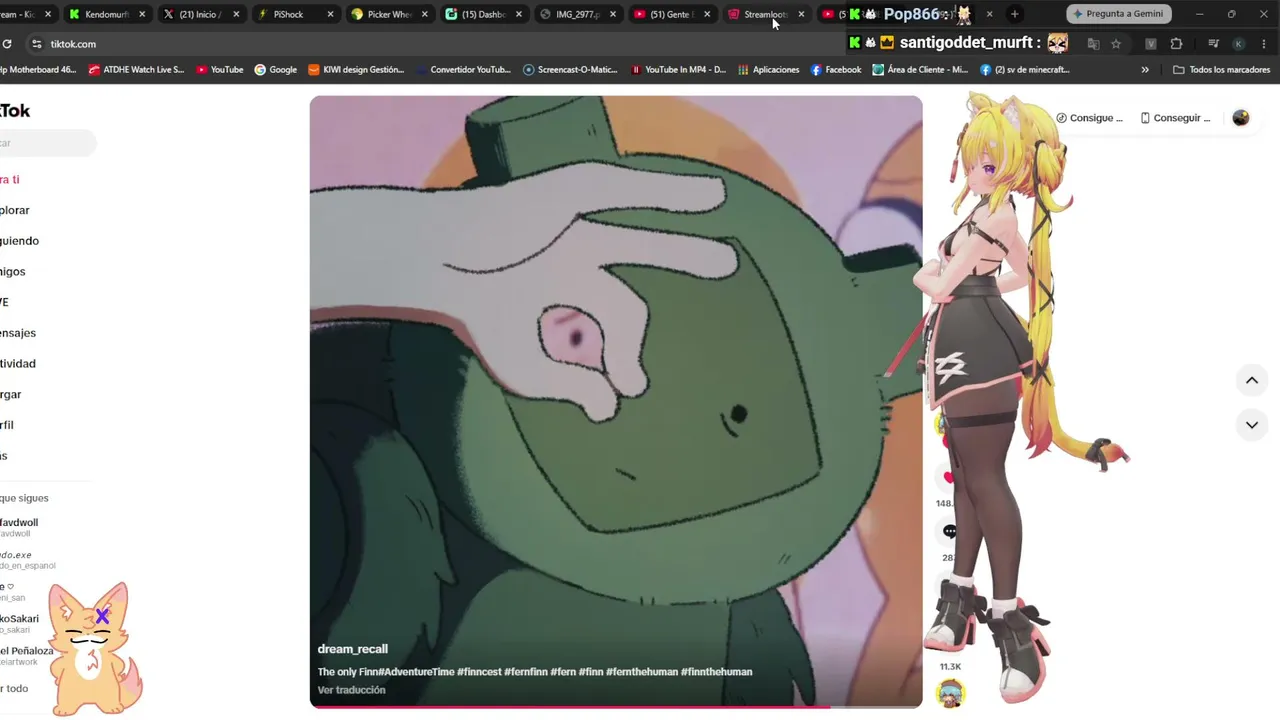The image size is (1280, 720).
Task: Pause the dream_recall video
Action: click(x=616, y=401)
